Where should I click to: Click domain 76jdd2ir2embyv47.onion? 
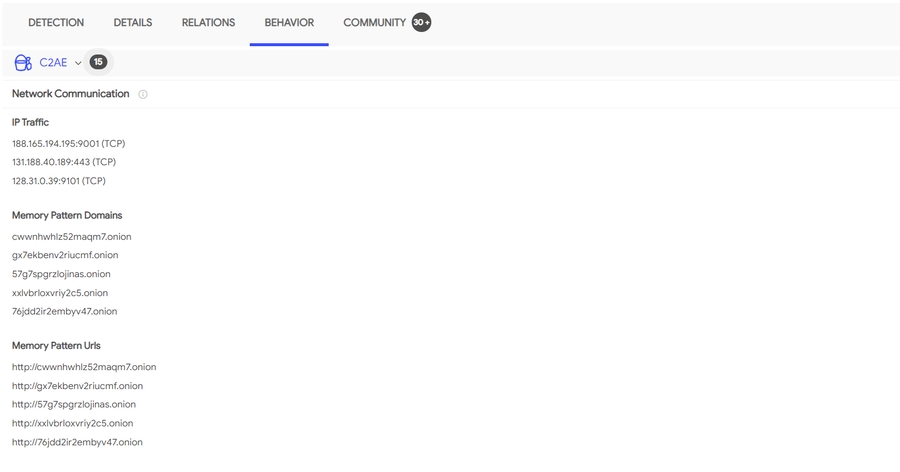pos(64,311)
